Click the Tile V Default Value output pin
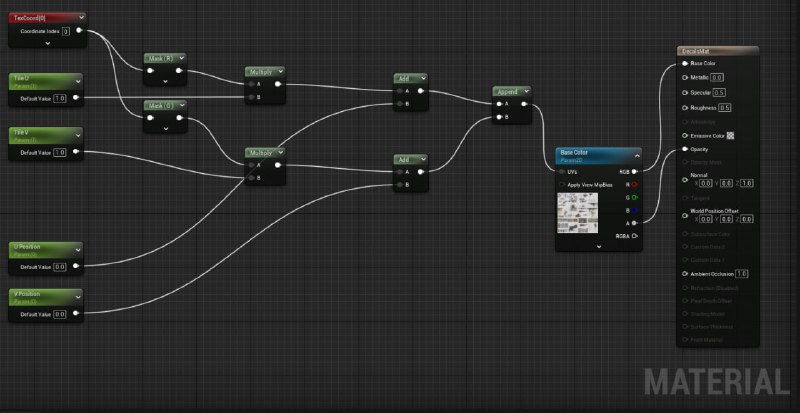The height and width of the screenshot is (413, 800). click(x=76, y=152)
